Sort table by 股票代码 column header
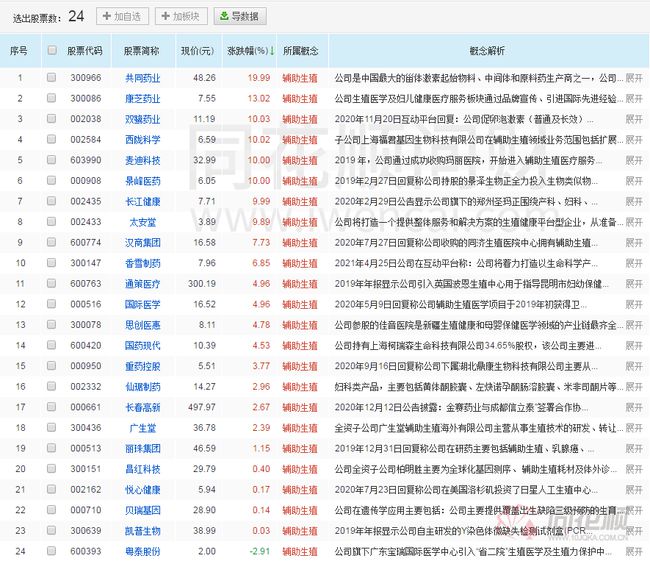Screen dimensions: 650x561 pos(85,50)
